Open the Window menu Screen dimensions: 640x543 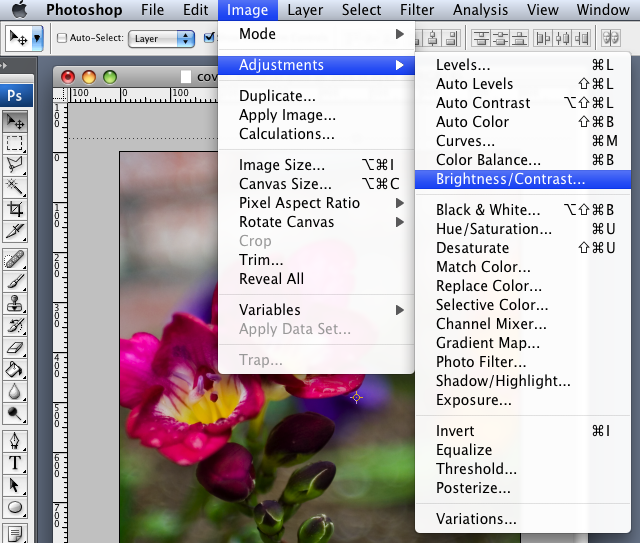[x=603, y=10]
